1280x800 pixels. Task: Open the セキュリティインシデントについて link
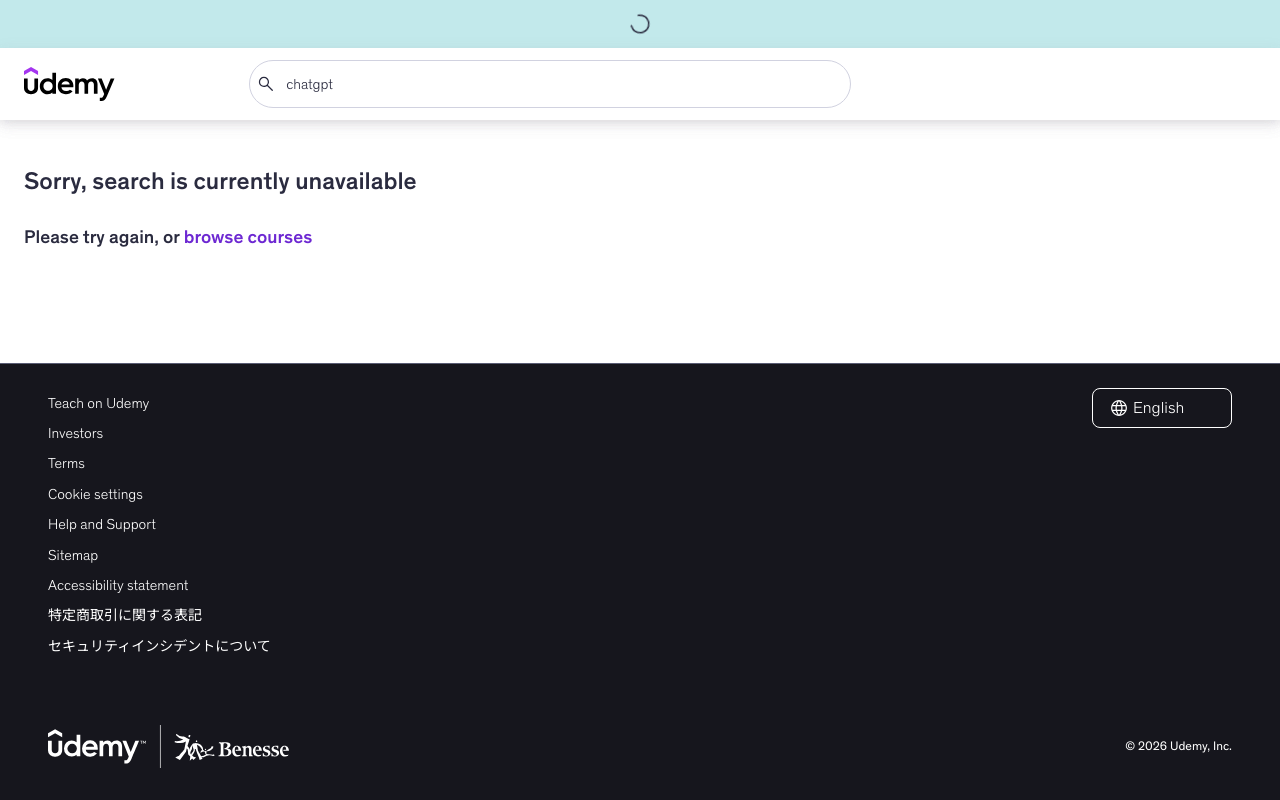click(x=159, y=646)
